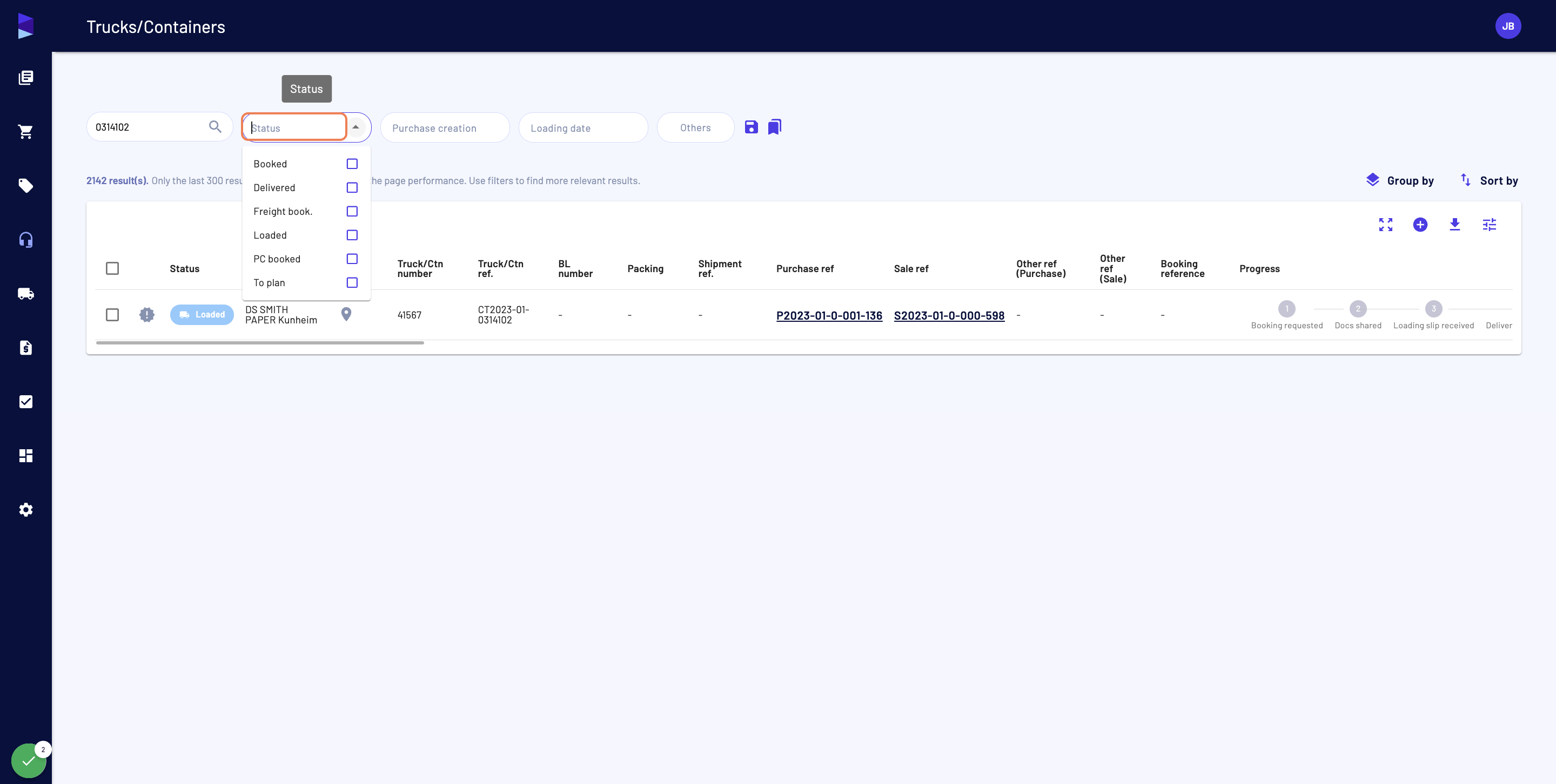Open the checkbox tasks sidebar icon
Viewport: 1556px width, 784px height.
coord(25,401)
